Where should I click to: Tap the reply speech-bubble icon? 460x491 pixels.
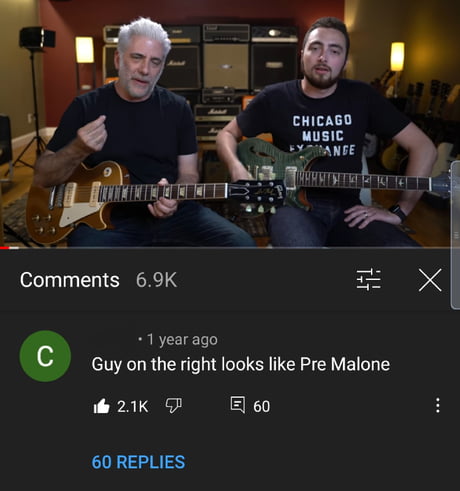[238, 405]
